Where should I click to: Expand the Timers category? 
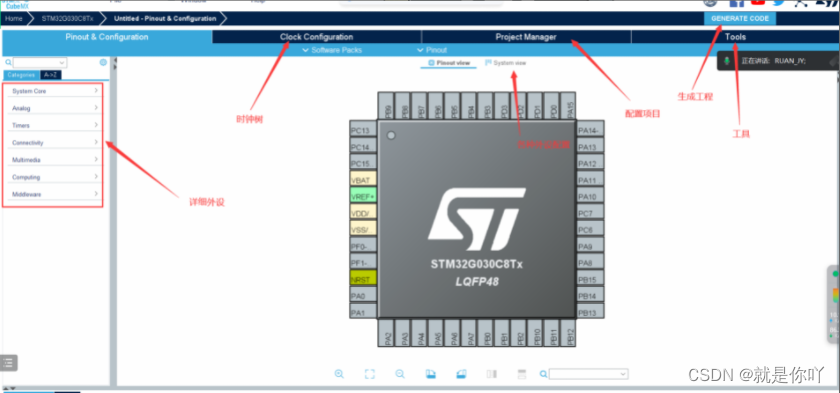tap(55, 125)
